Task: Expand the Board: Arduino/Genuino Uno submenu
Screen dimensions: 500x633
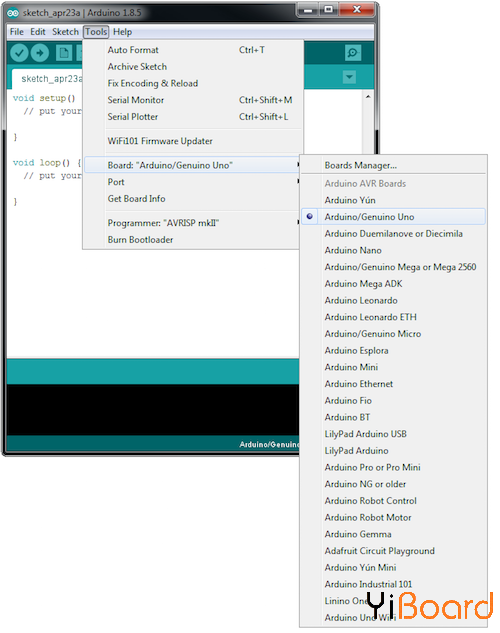Action: click(x=193, y=165)
